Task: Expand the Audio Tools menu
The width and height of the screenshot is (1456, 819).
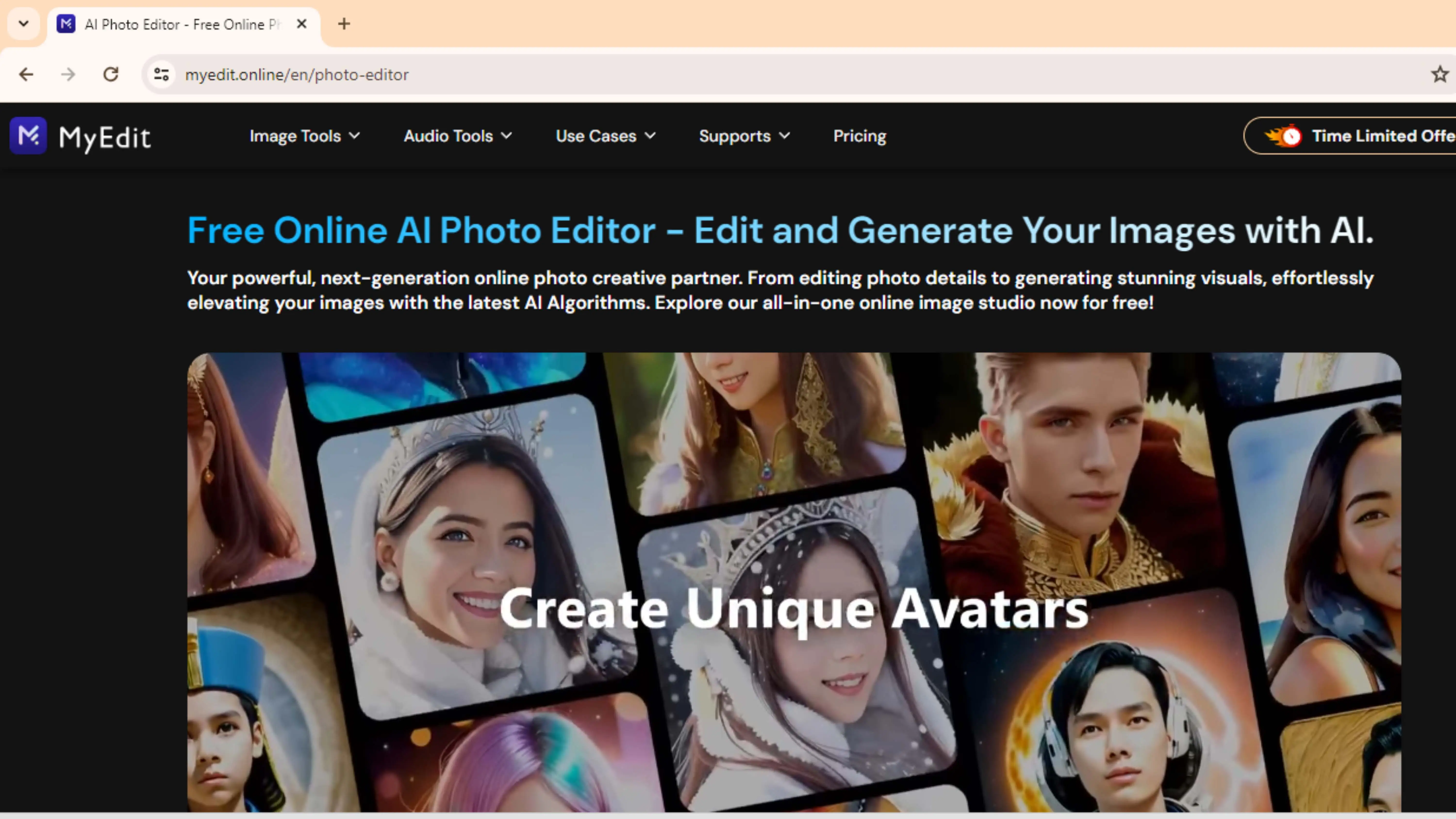Action: click(x=458, y=136)
